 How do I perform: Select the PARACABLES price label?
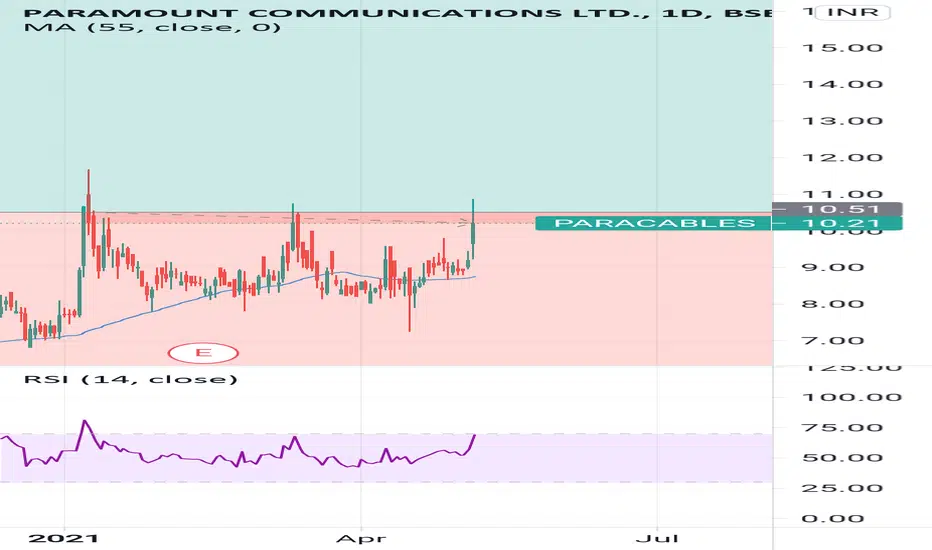coord(654,224)
